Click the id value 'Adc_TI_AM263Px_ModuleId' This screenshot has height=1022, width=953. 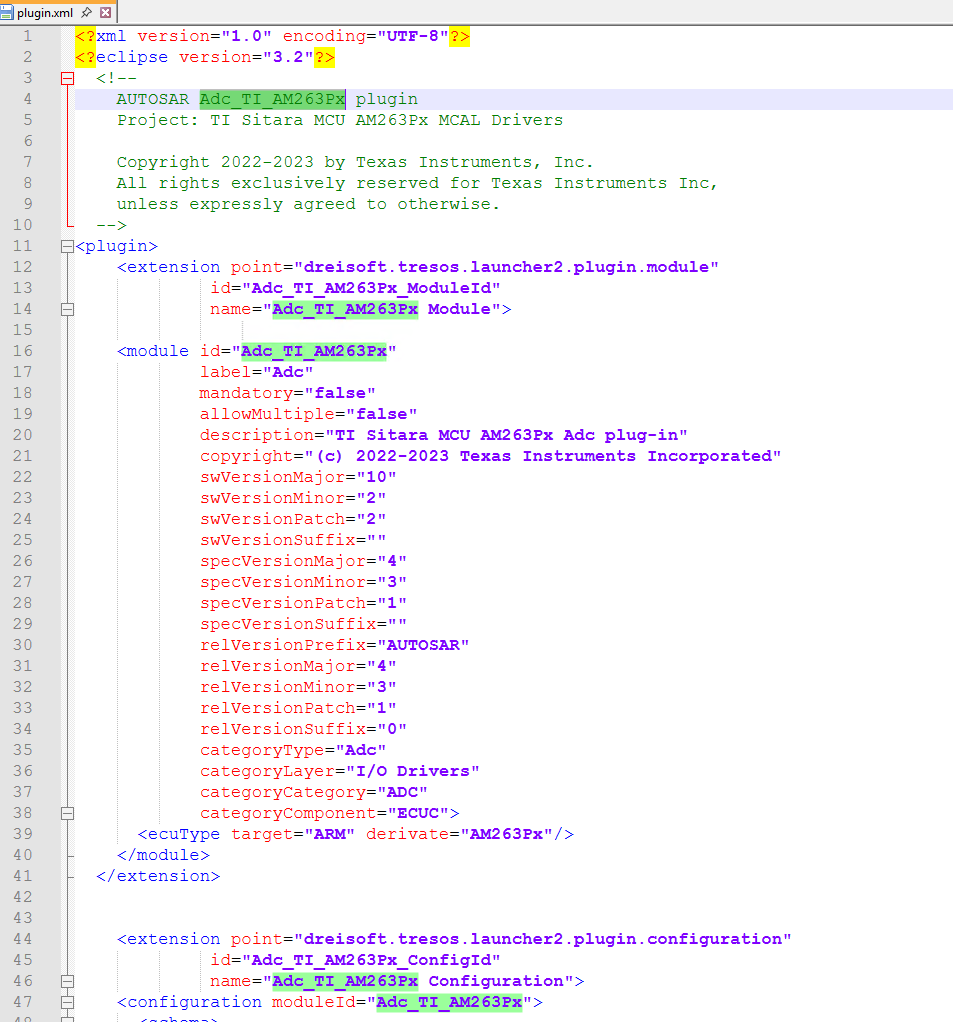(371, 288)
